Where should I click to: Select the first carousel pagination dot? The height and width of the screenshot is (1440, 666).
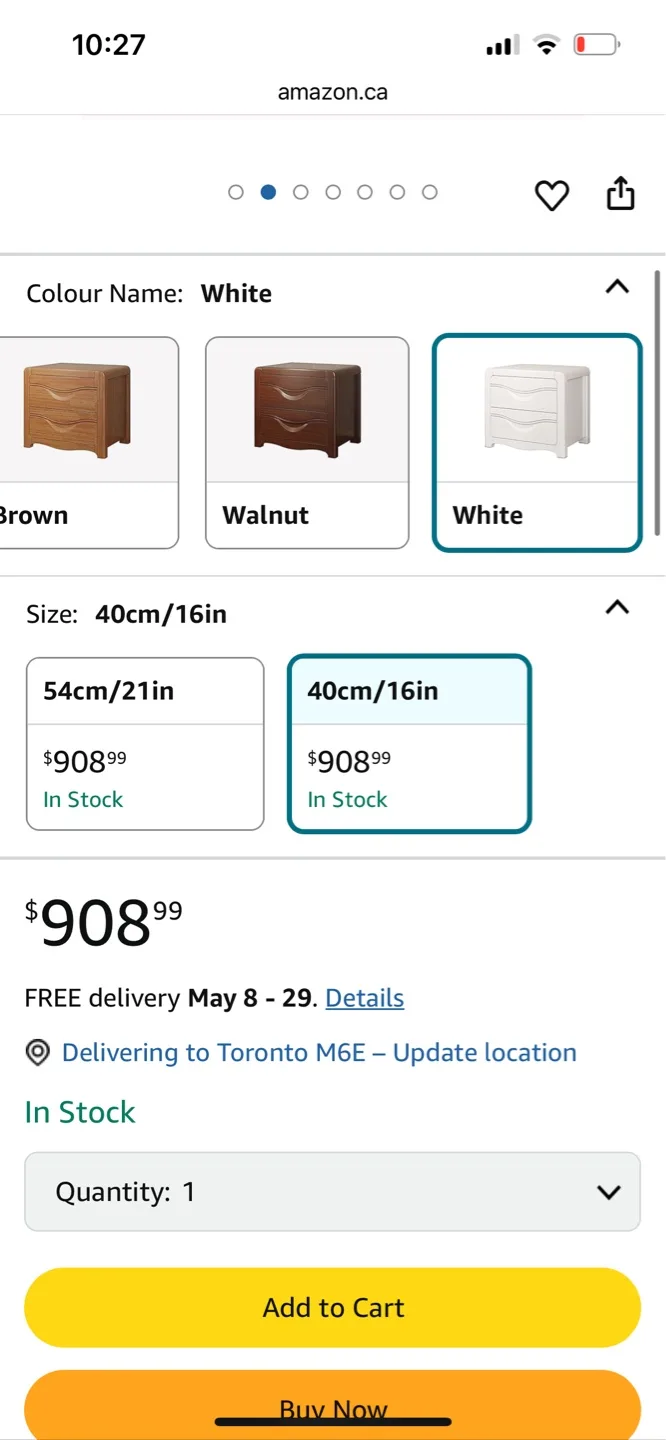click(x=236, y=192)
